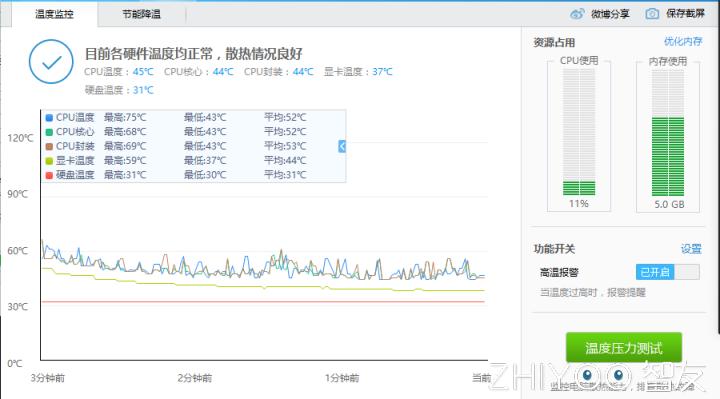Start the 温度压力测试 button
This screenshot has height=399, width=720.
pyautogui.click(x=624, y=348)
